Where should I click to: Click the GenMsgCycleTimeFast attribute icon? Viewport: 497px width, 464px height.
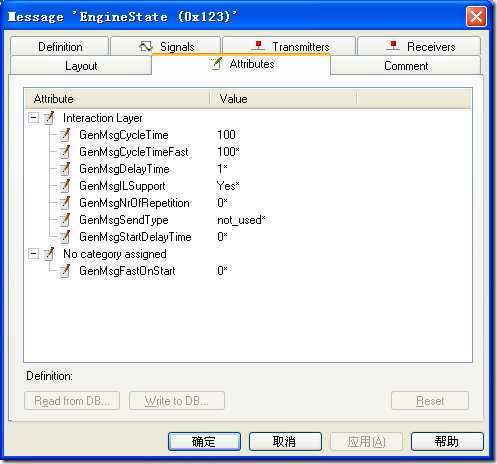tap(65, 152)
